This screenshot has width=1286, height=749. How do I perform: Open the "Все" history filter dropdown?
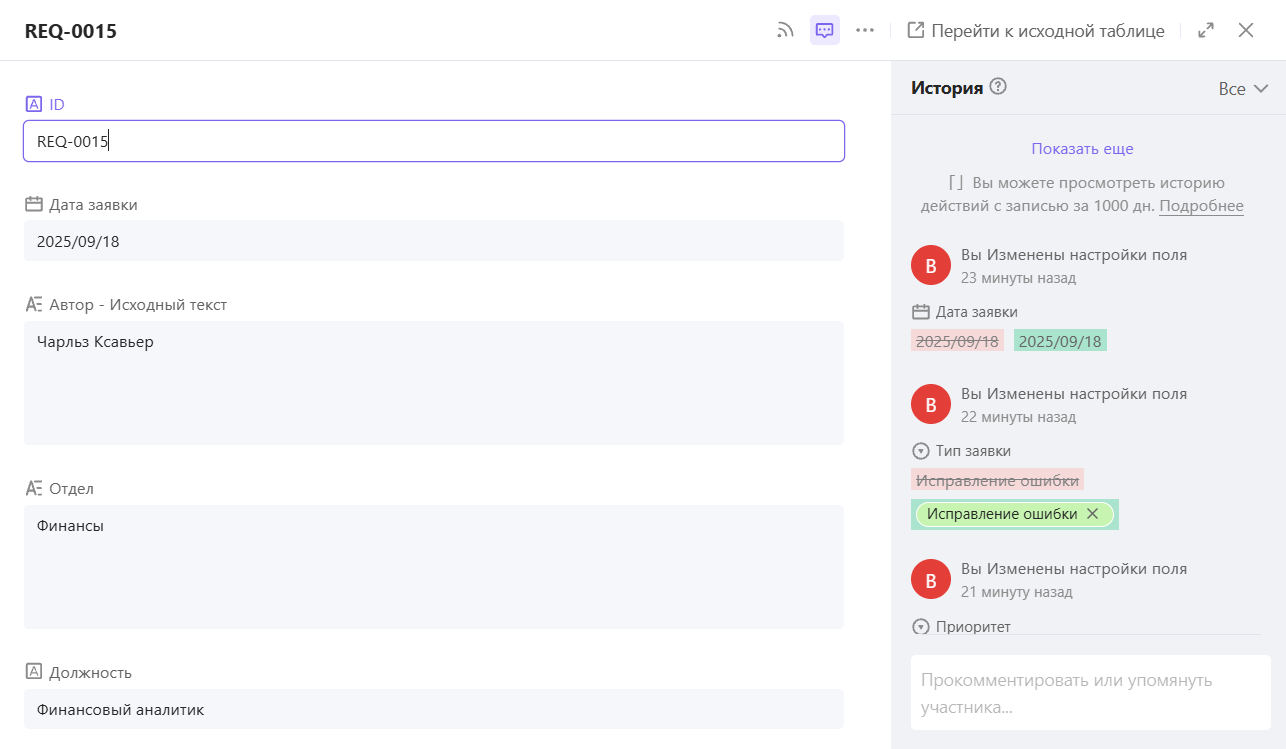(x=1243, y=89)
